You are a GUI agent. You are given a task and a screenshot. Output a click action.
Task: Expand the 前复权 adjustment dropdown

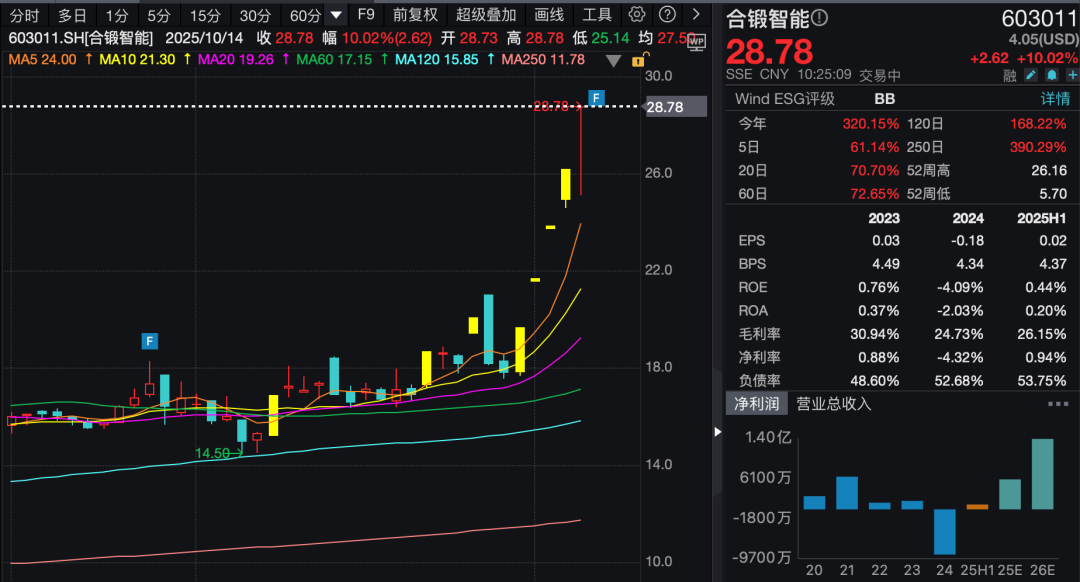click(x=415, y=15)
